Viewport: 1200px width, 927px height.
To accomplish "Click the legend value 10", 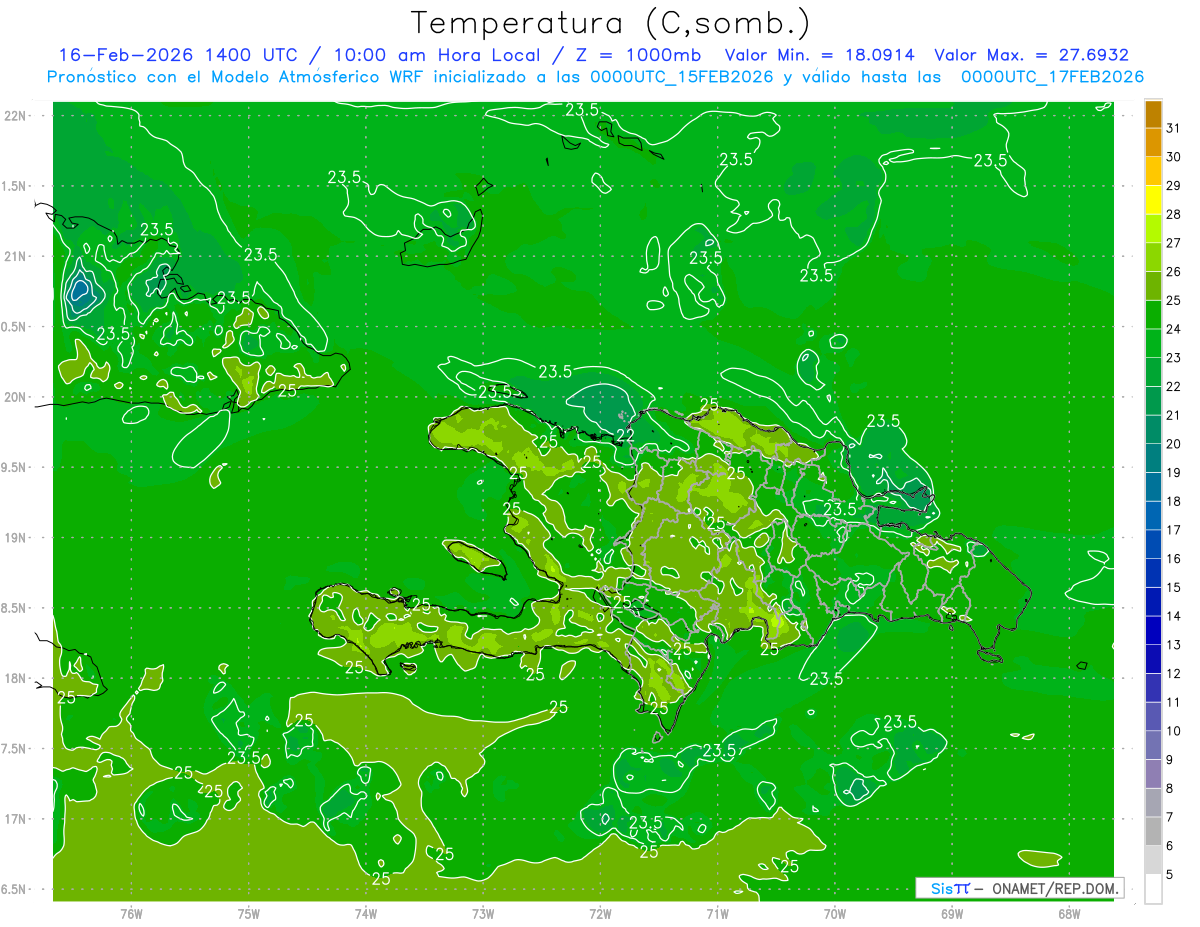I will pyautogui.click(x=1174, y=732).
